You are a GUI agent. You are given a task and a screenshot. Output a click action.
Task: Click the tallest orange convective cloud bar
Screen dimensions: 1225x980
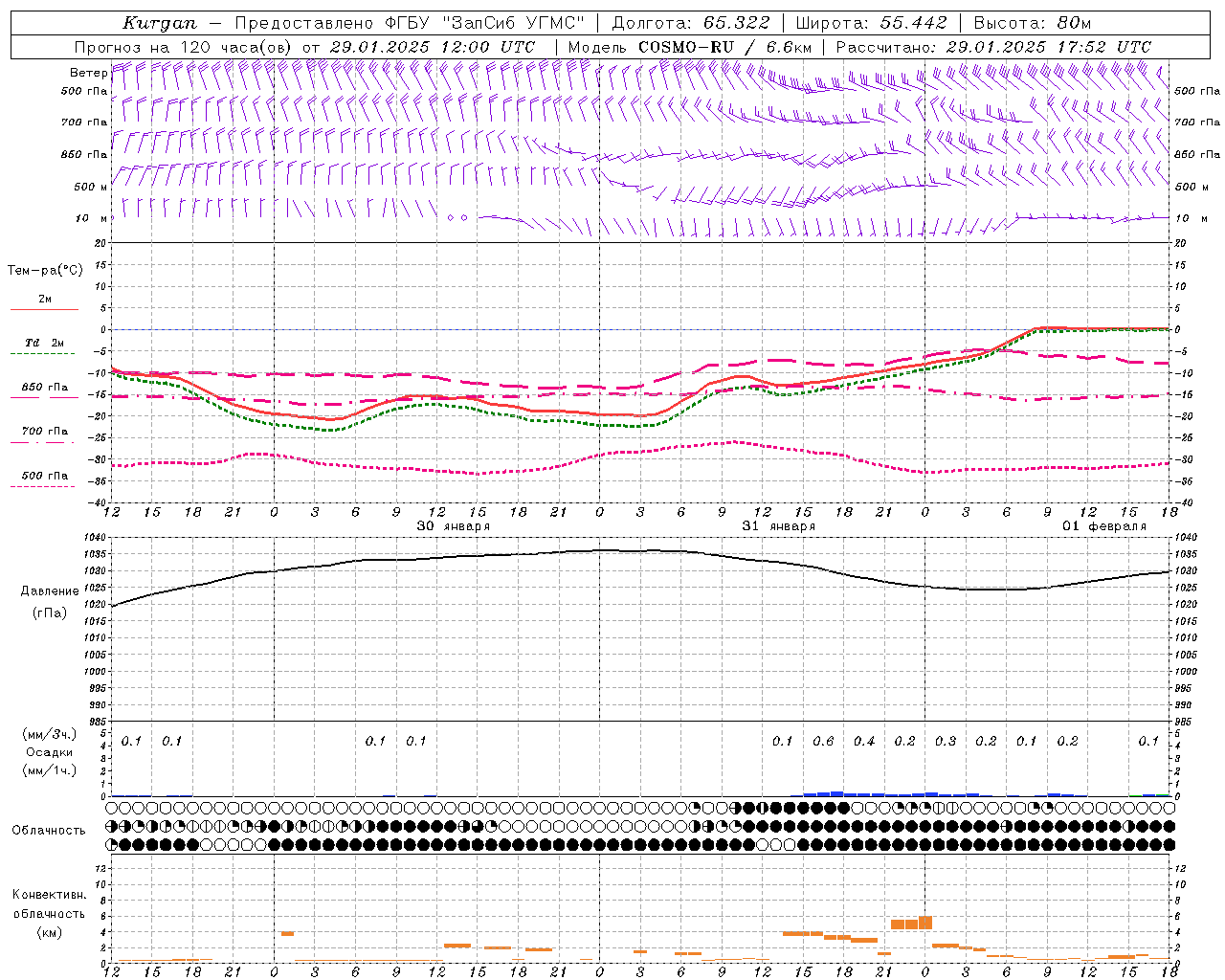[x=925, y=923]
